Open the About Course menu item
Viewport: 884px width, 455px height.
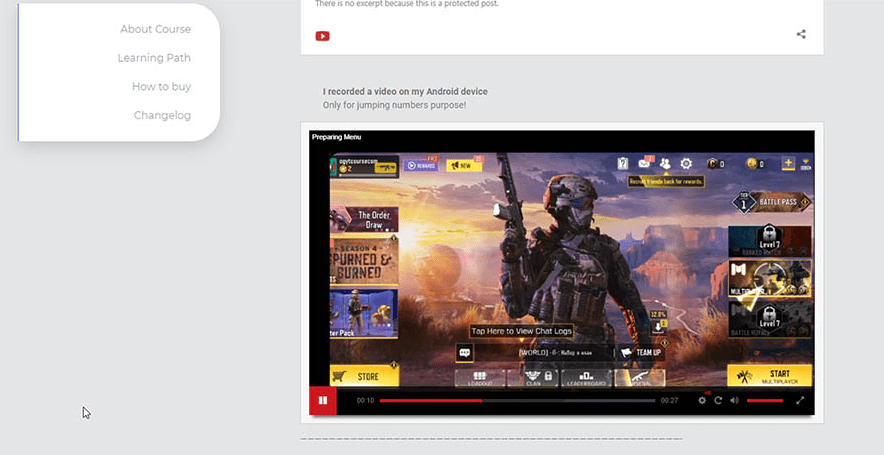[x=155, y=29]
